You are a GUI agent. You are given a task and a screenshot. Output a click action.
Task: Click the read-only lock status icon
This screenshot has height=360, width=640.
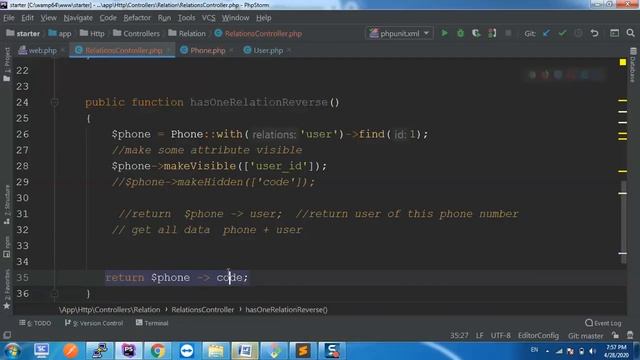615,336
